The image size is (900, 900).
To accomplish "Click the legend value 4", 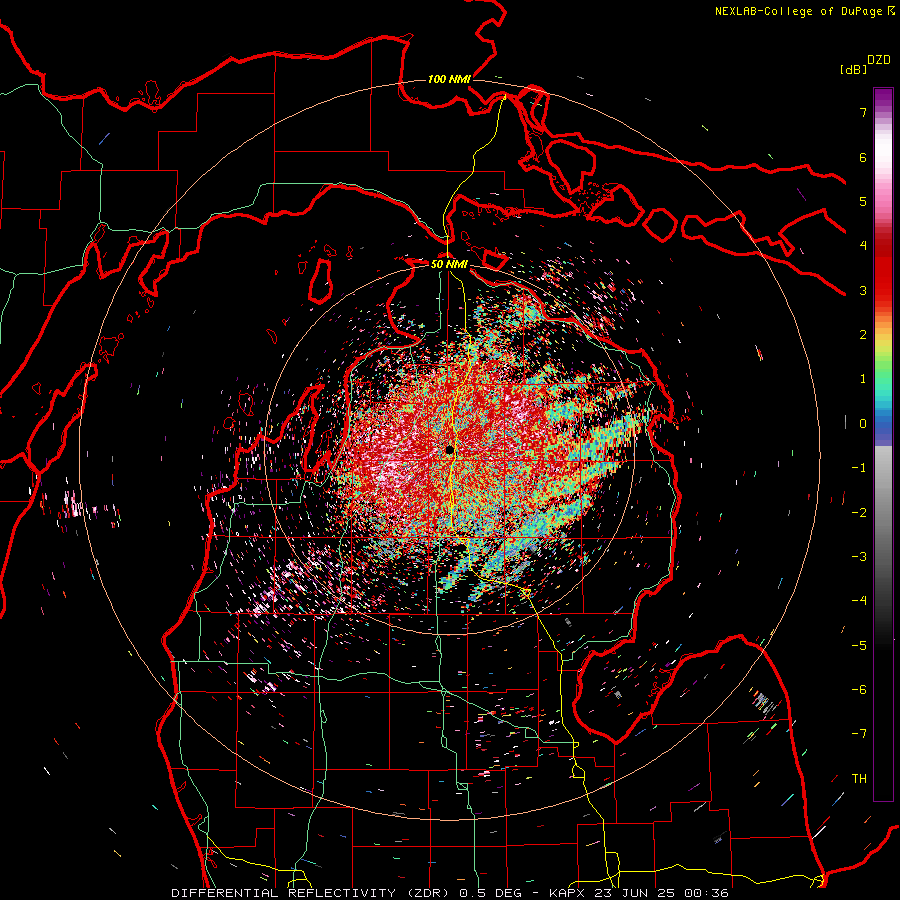I will tap(863, 246).
